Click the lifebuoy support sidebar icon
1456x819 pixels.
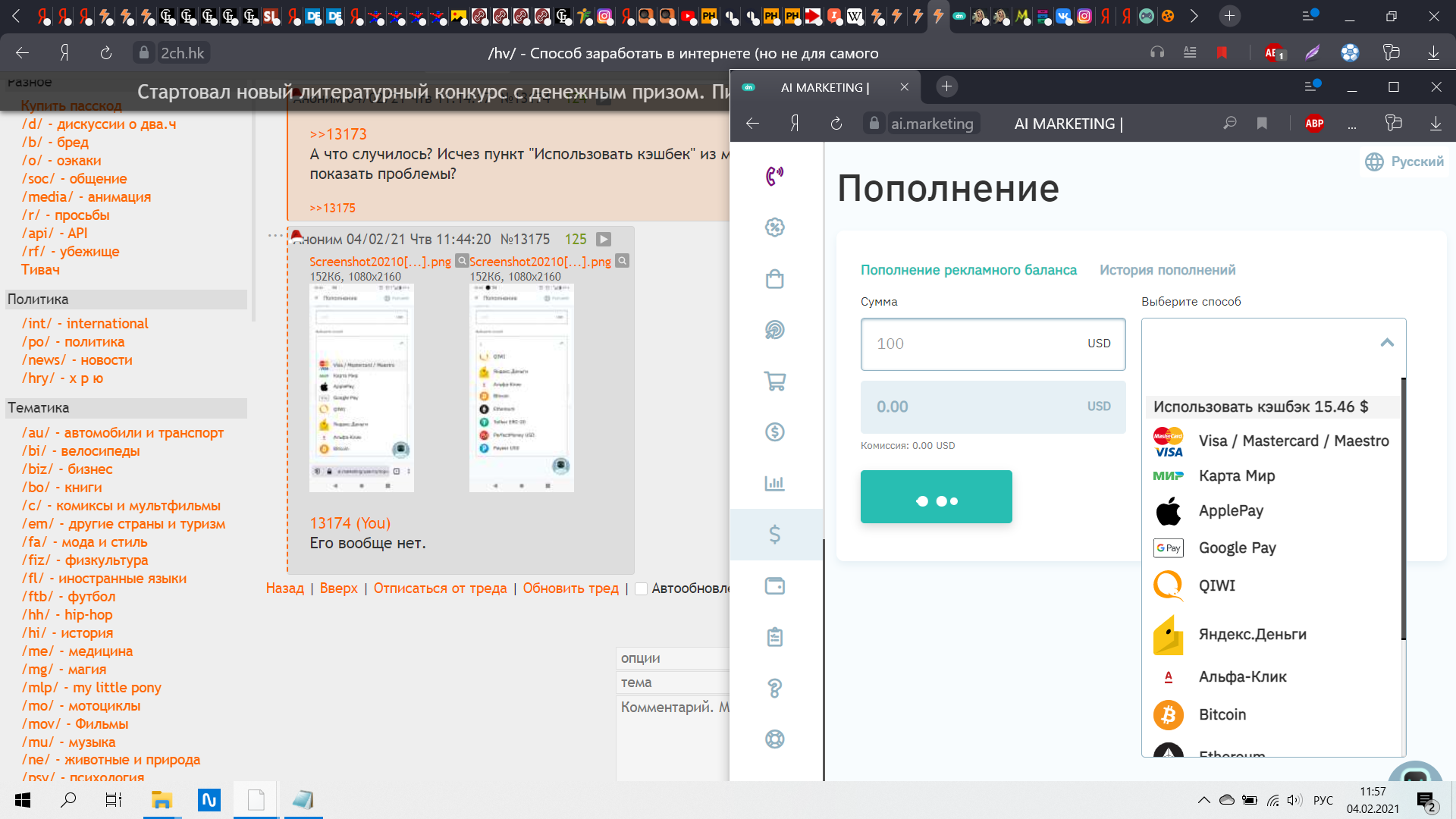774,739
